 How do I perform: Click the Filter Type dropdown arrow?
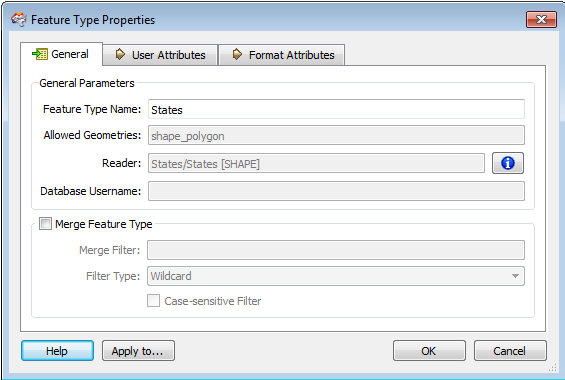(515, 276)
